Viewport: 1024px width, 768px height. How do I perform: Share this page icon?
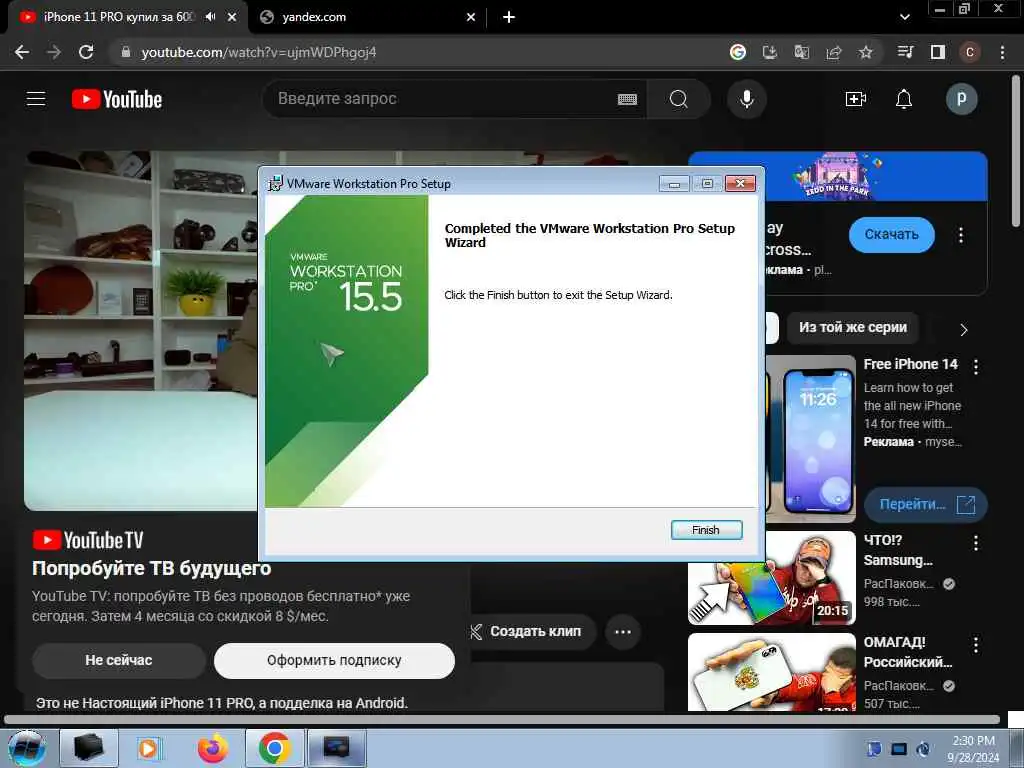pos(834,52)
